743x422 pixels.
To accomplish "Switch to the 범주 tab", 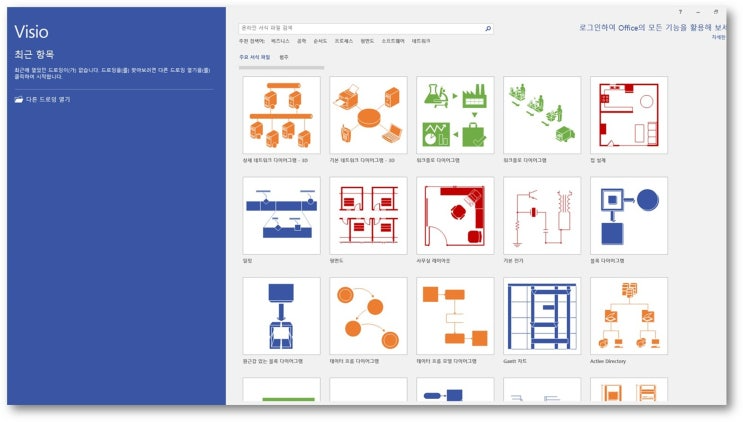I will 284,57.
